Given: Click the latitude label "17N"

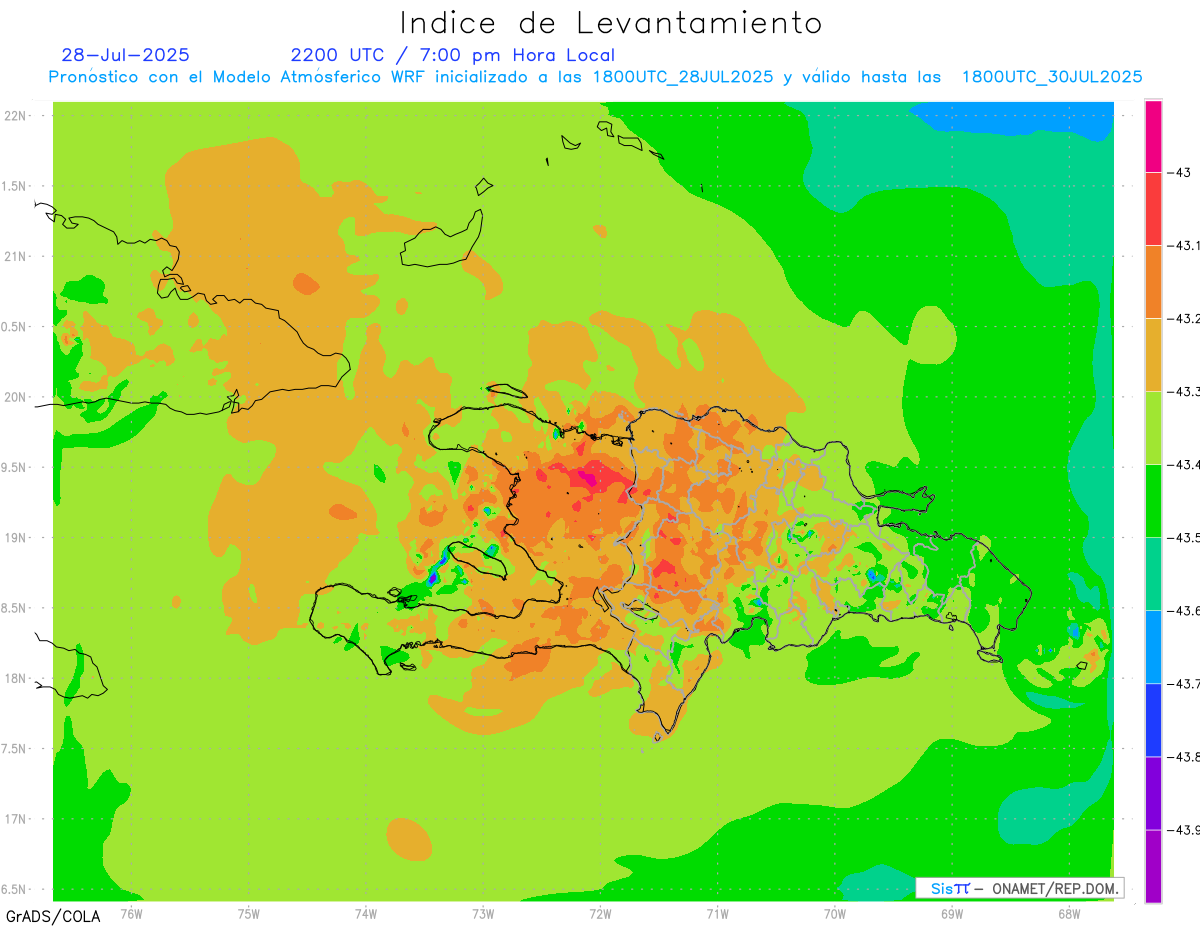Looking at the screenshot, I should [17, 819].
